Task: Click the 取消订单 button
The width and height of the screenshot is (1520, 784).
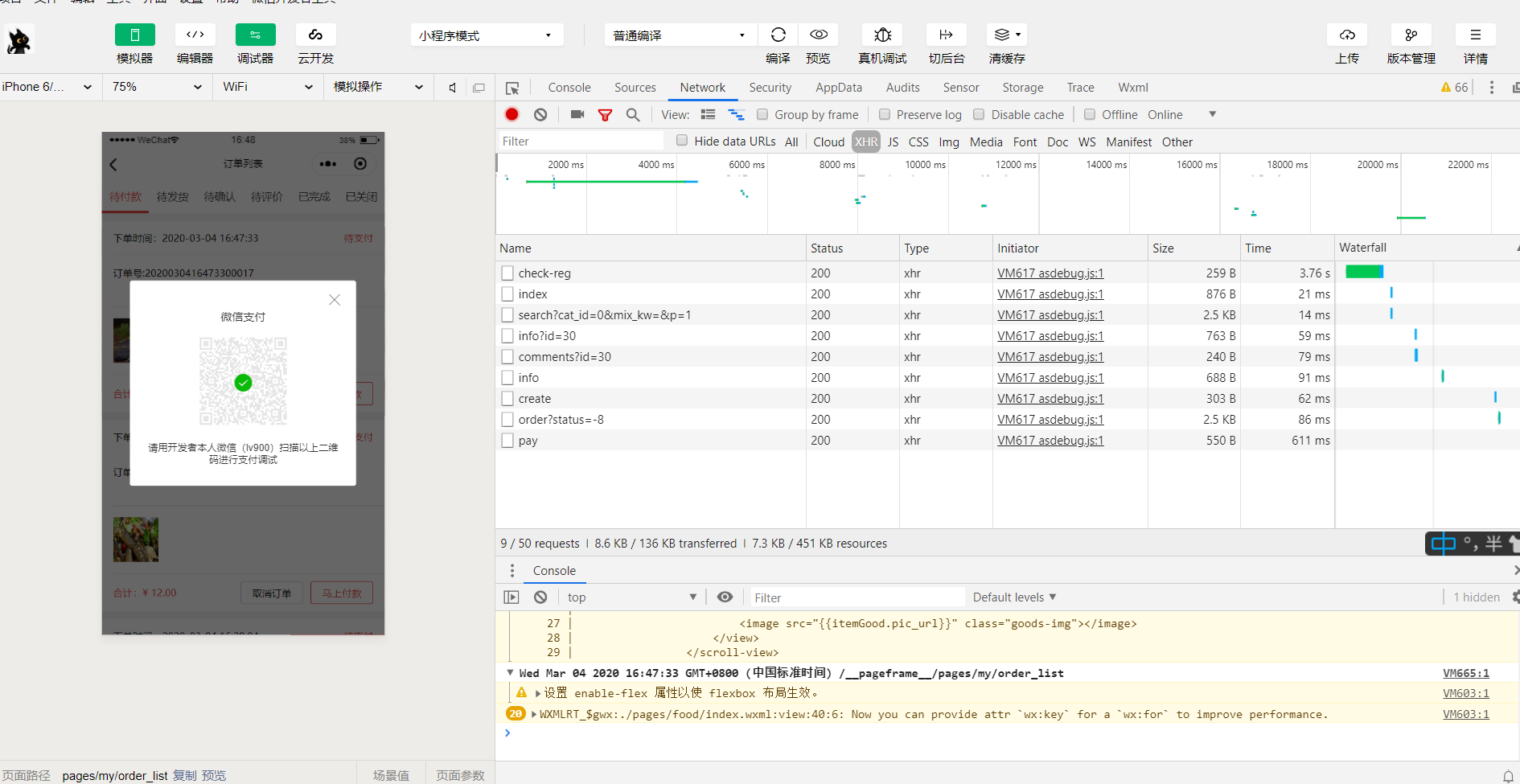Action: (272, 593)
